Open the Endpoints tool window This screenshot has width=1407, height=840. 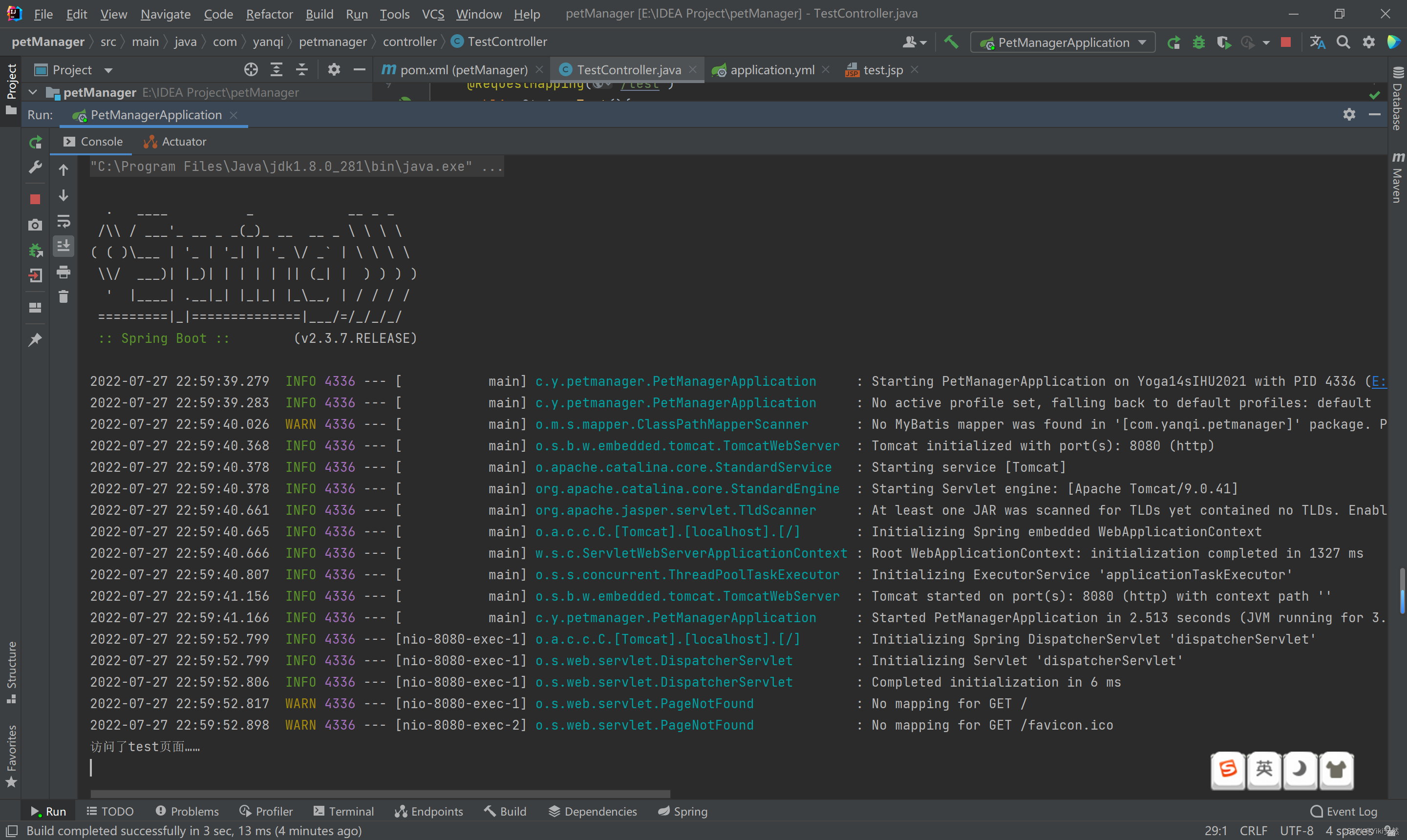(x=428, y=811)
